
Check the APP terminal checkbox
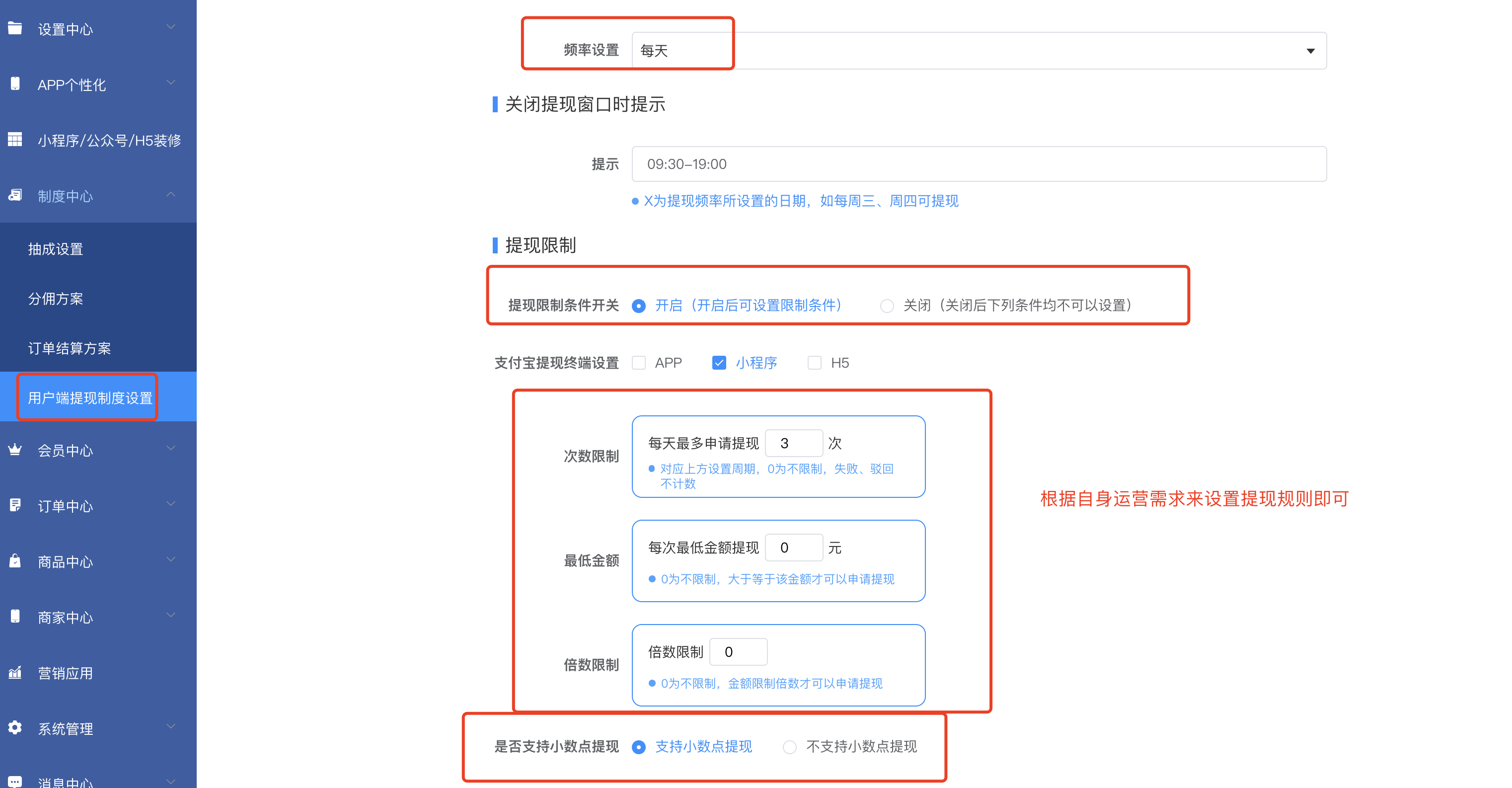pos(639,363)
